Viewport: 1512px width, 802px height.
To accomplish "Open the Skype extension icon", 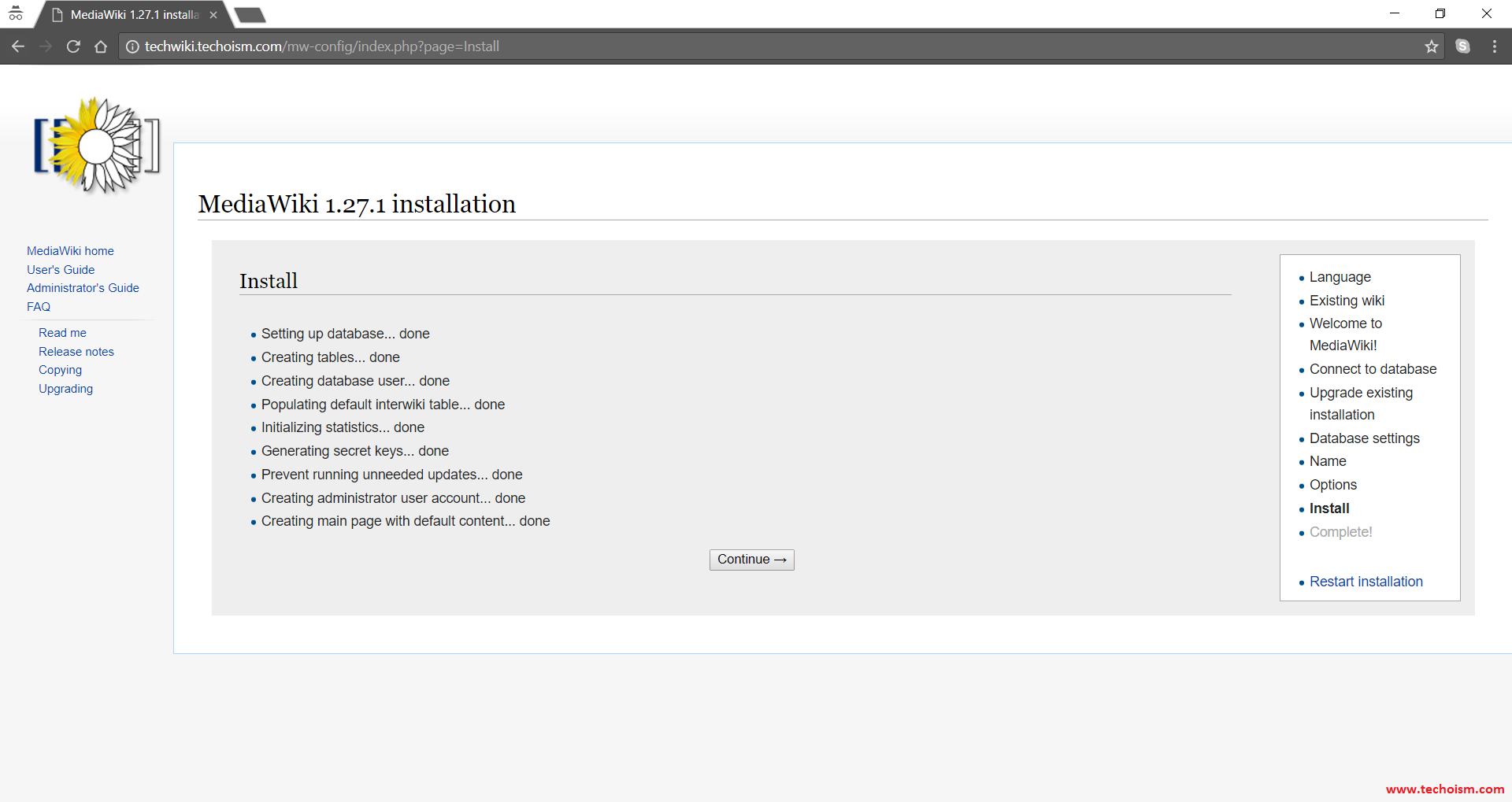I will 1462,46.
